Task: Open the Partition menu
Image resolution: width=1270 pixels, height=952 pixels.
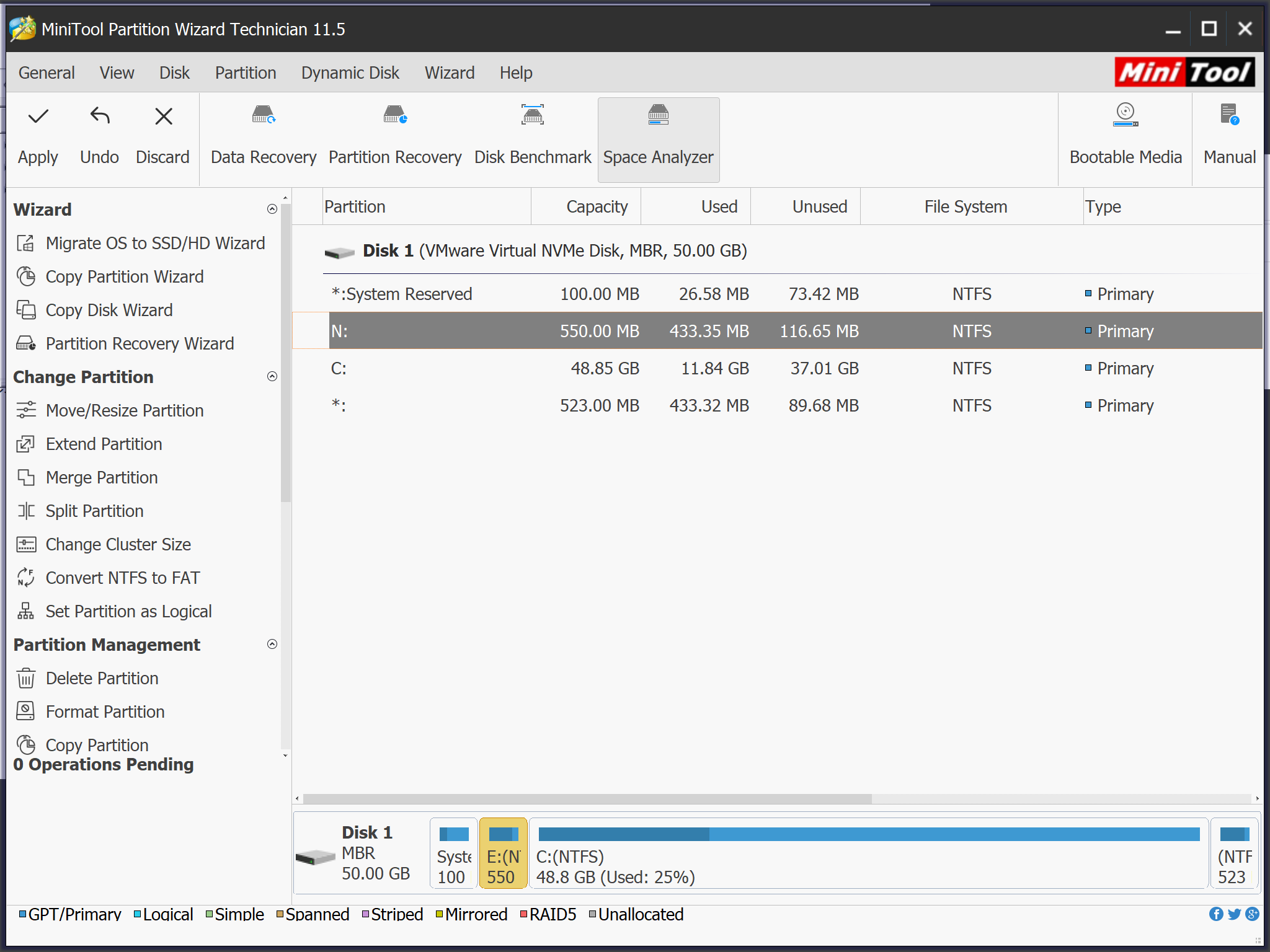Action: [246, 73]
